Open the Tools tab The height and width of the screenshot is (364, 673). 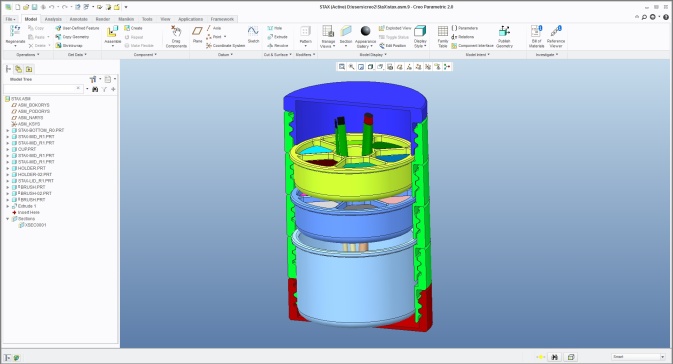pos(147,19)
